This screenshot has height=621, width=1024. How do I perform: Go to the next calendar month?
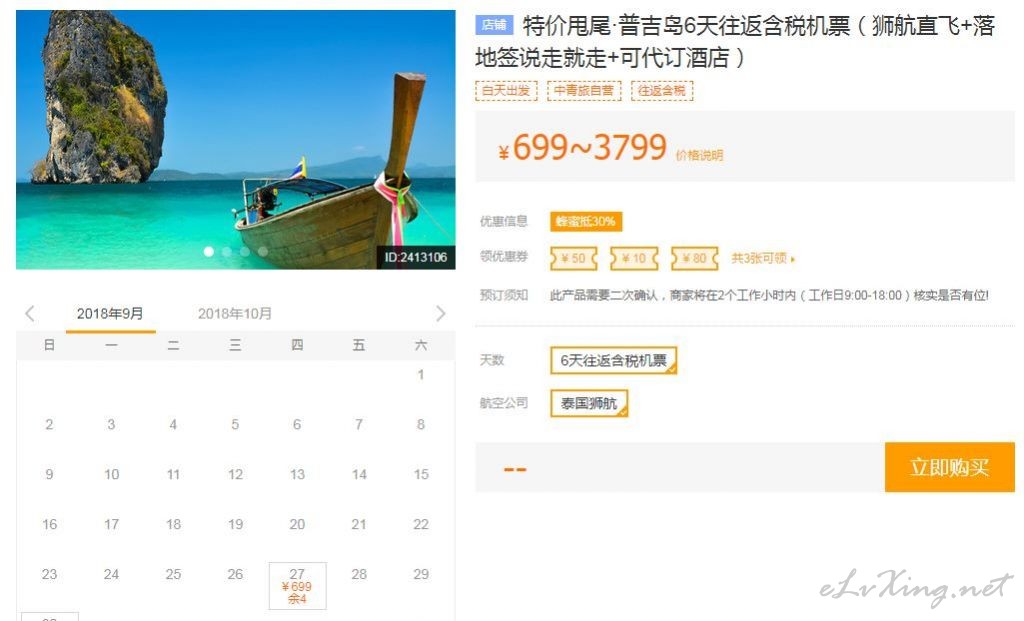(x=441, y=313)
